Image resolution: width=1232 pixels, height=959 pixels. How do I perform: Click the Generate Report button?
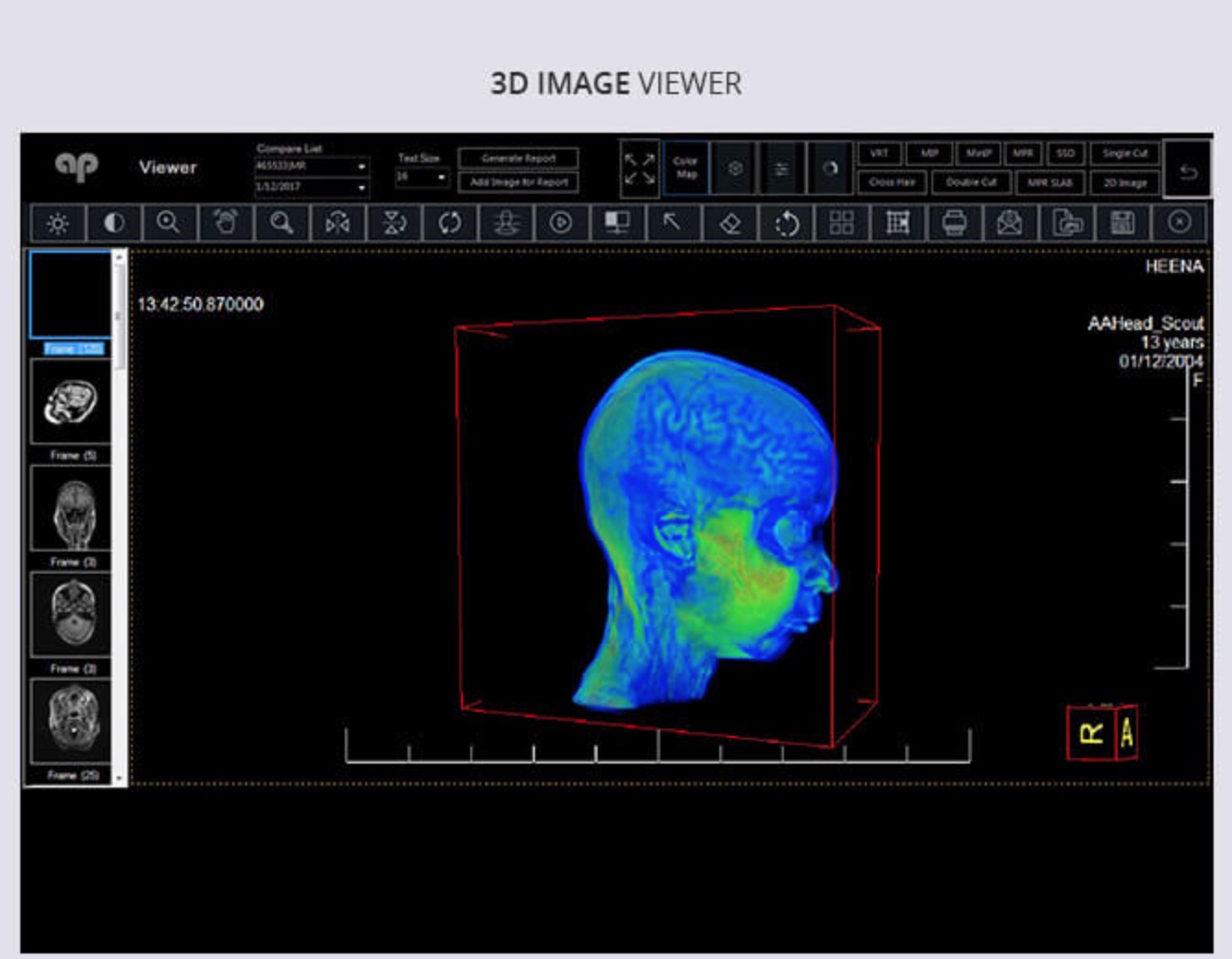click(x=518, y=159)
